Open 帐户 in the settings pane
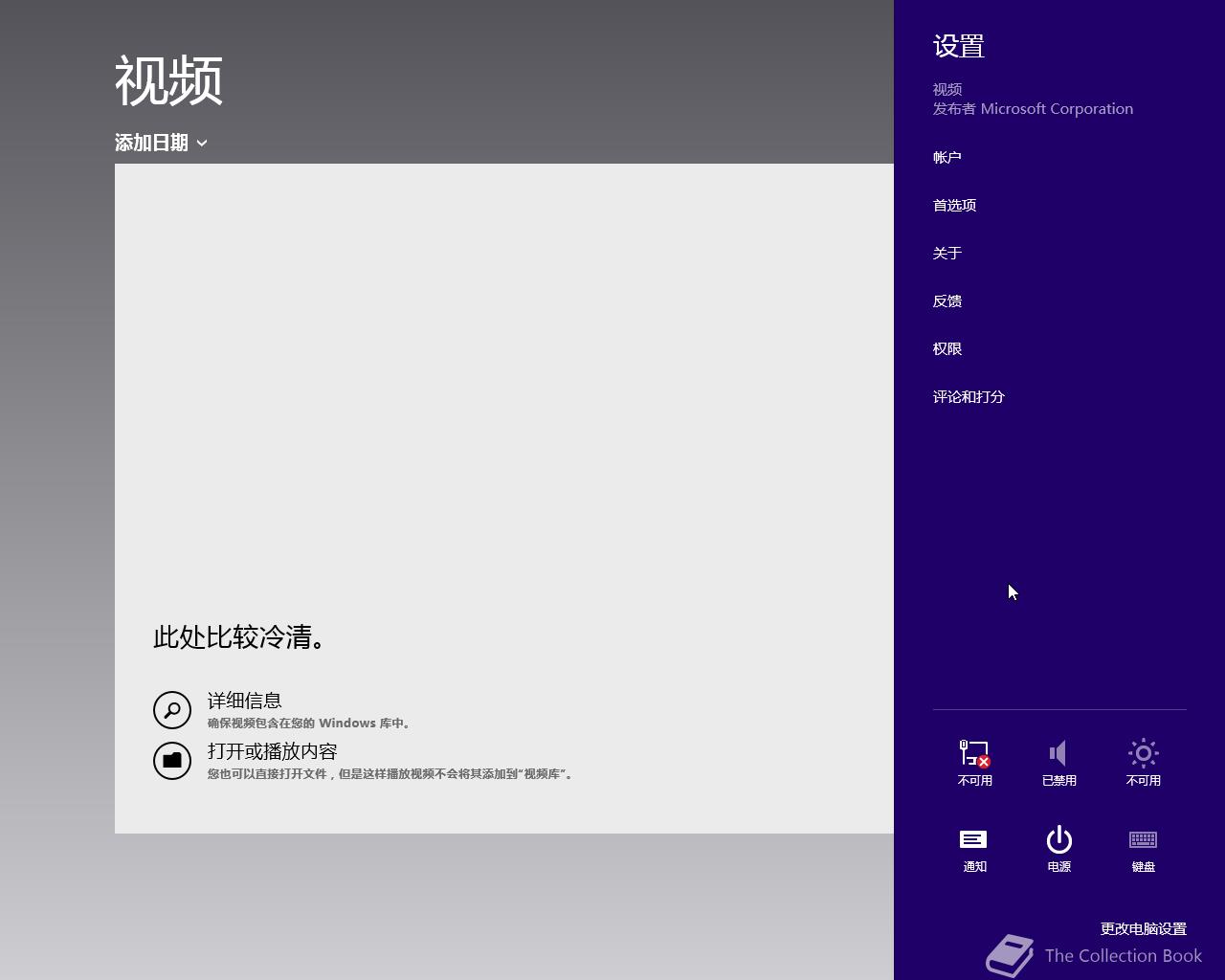 coord(947,157)
